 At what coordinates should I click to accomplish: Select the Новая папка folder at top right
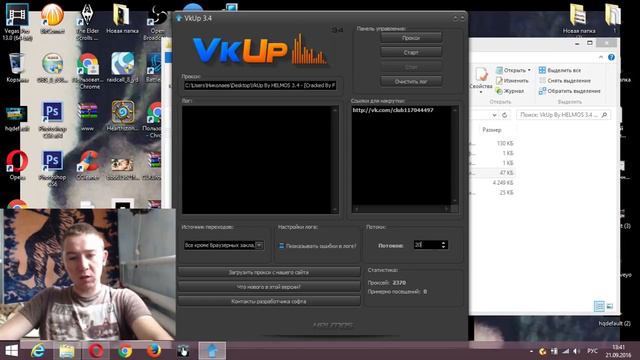pyautogui.click(x=578, y=19)
